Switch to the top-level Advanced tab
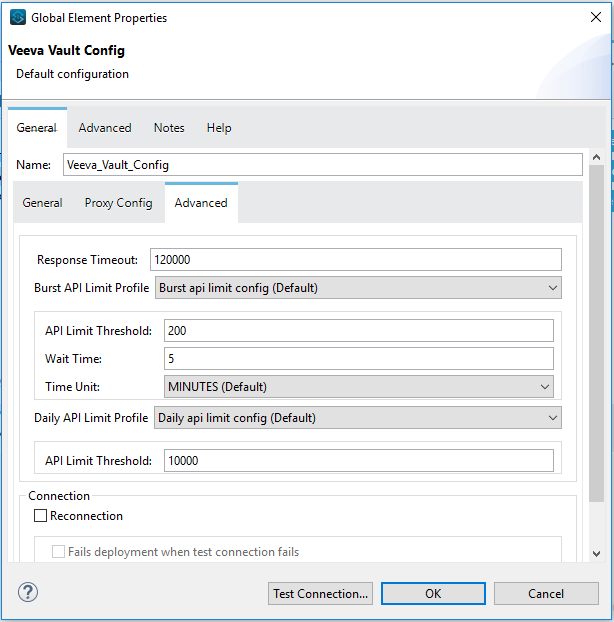The image size is (614, 622). coord(105,128)
